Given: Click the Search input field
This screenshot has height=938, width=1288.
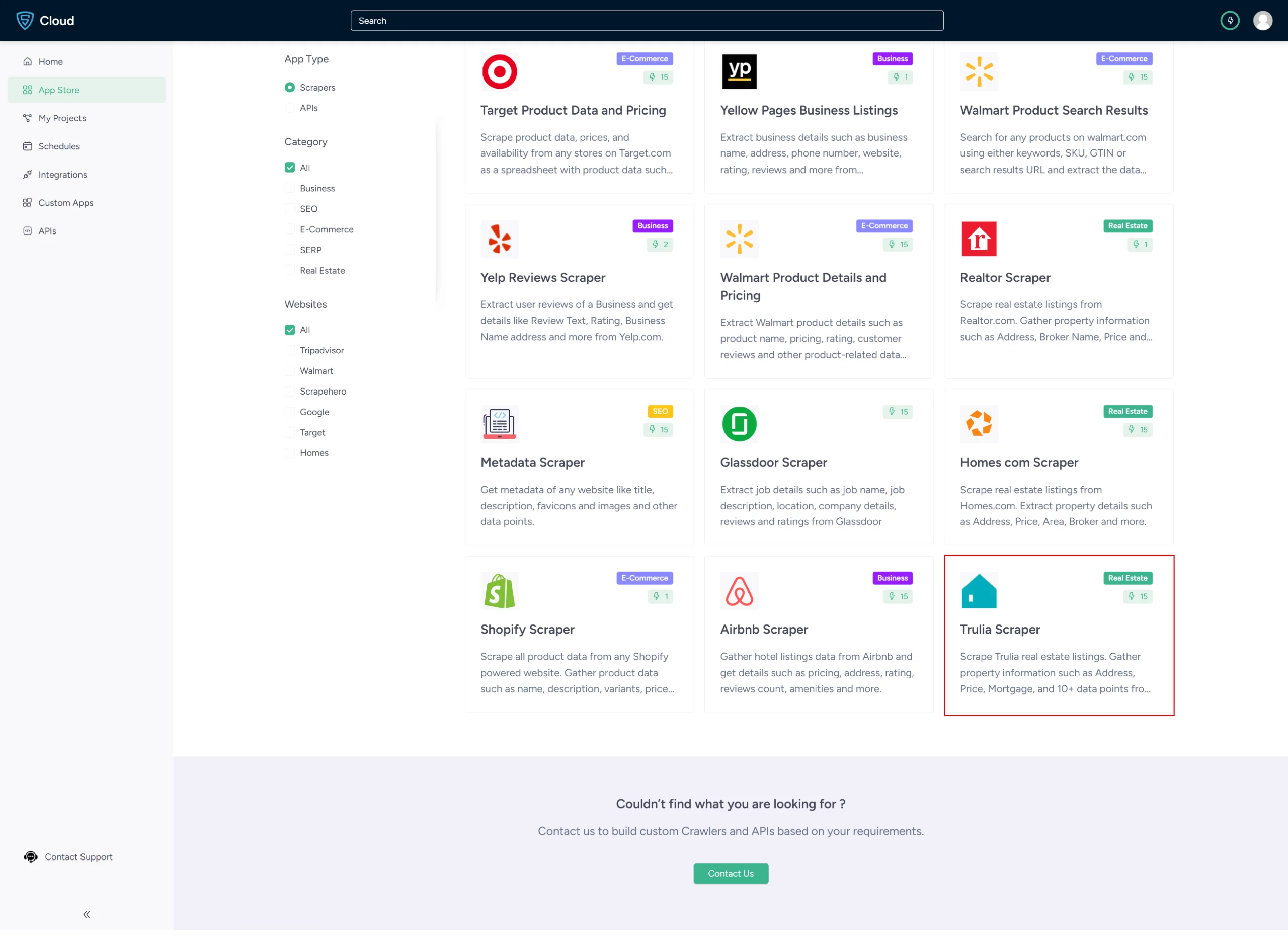Looking at the screenshot, I should click(647, 21).
